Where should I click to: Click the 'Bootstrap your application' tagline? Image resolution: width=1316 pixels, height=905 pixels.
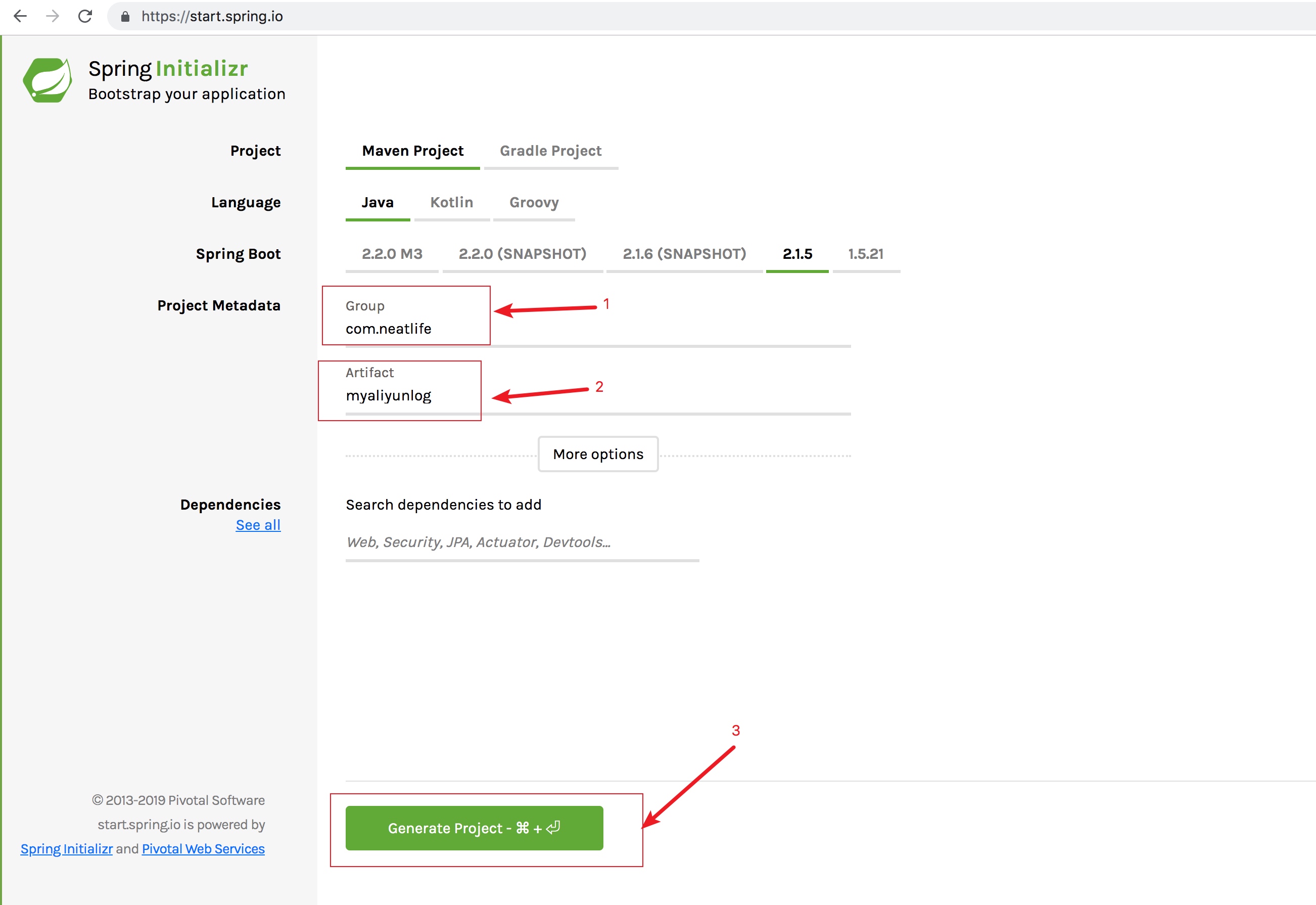187,94
